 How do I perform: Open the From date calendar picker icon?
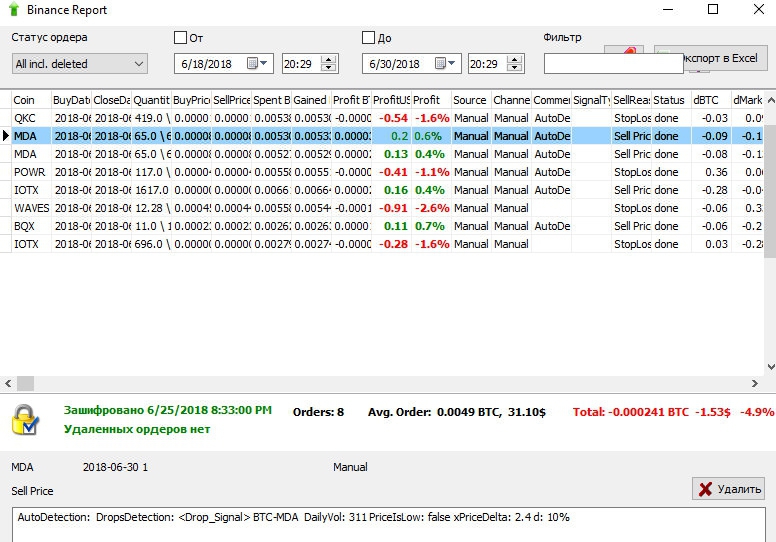click(252, 63)
